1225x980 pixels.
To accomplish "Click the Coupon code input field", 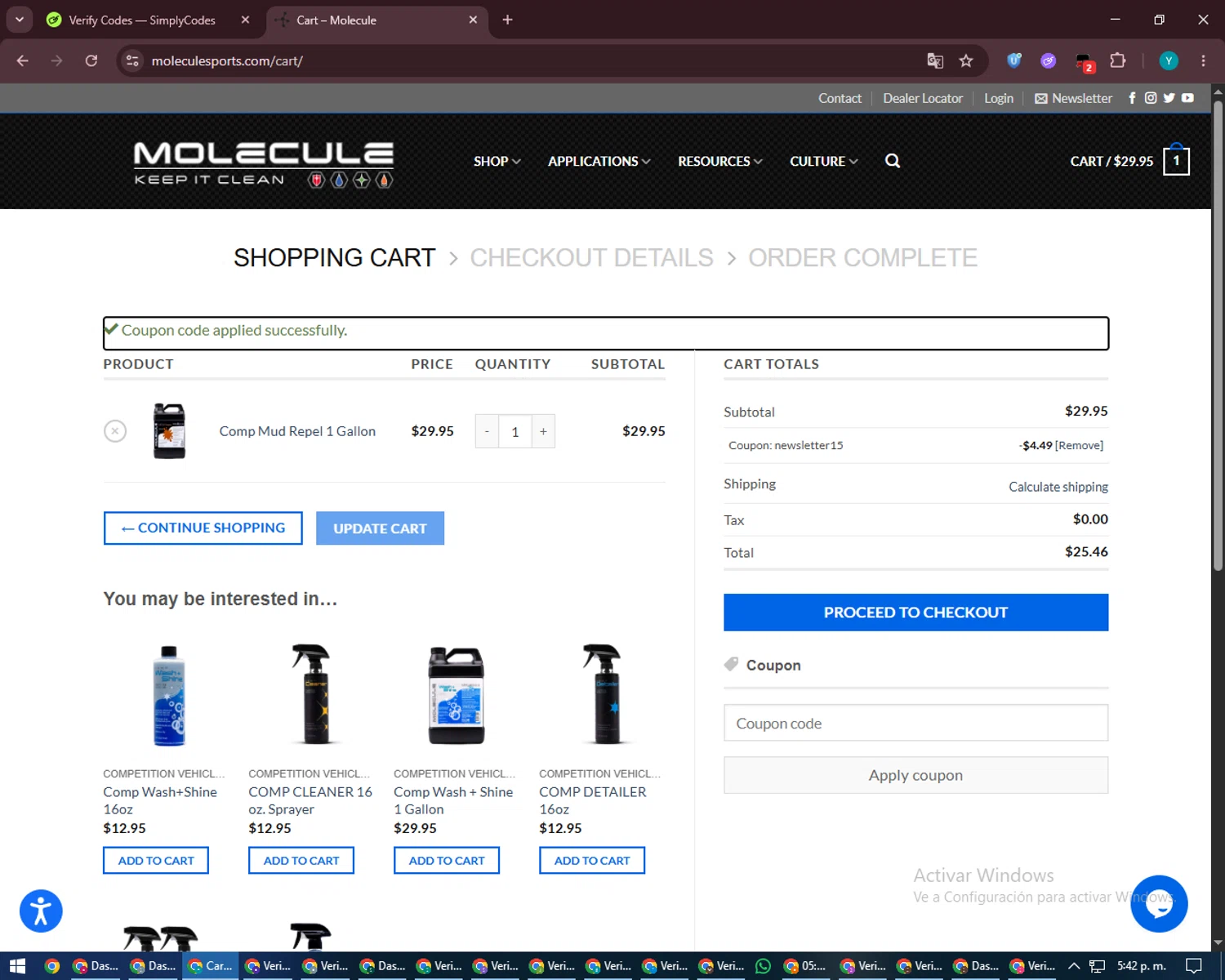I will [915, 723].
